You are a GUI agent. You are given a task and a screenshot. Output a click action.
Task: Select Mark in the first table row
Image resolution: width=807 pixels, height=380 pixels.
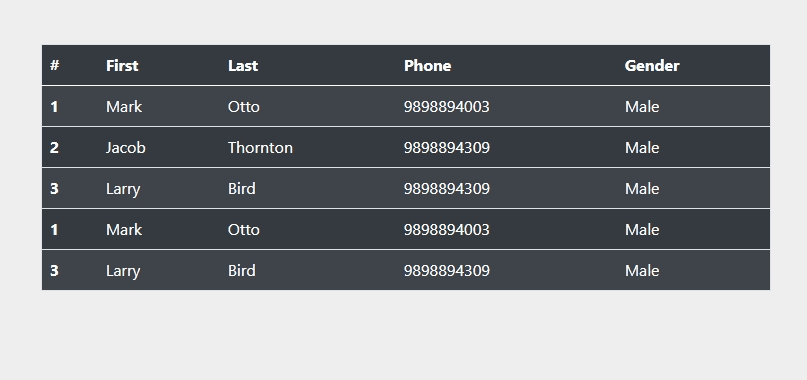pos(124,107)
